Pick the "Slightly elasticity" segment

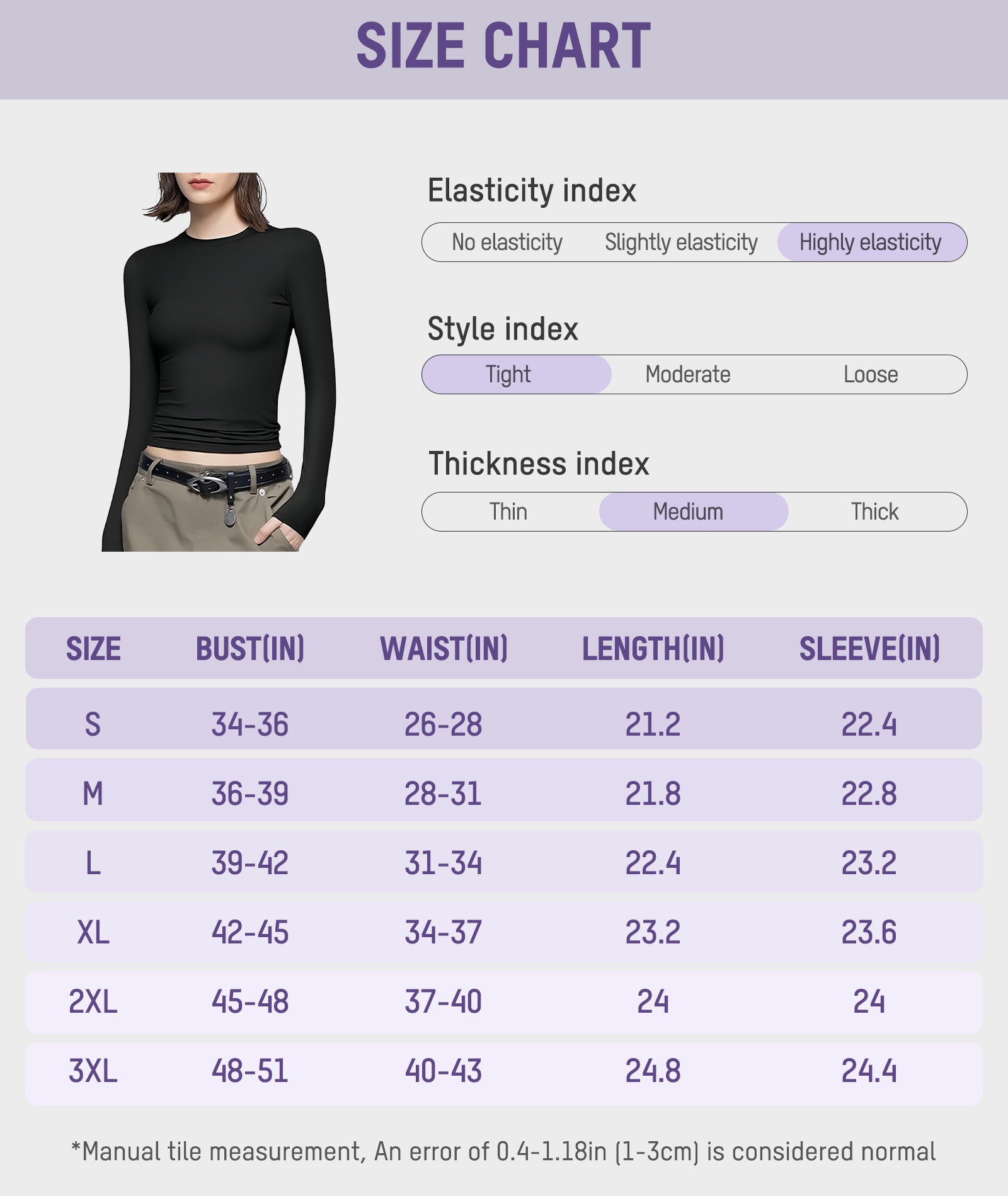(681, 242)
